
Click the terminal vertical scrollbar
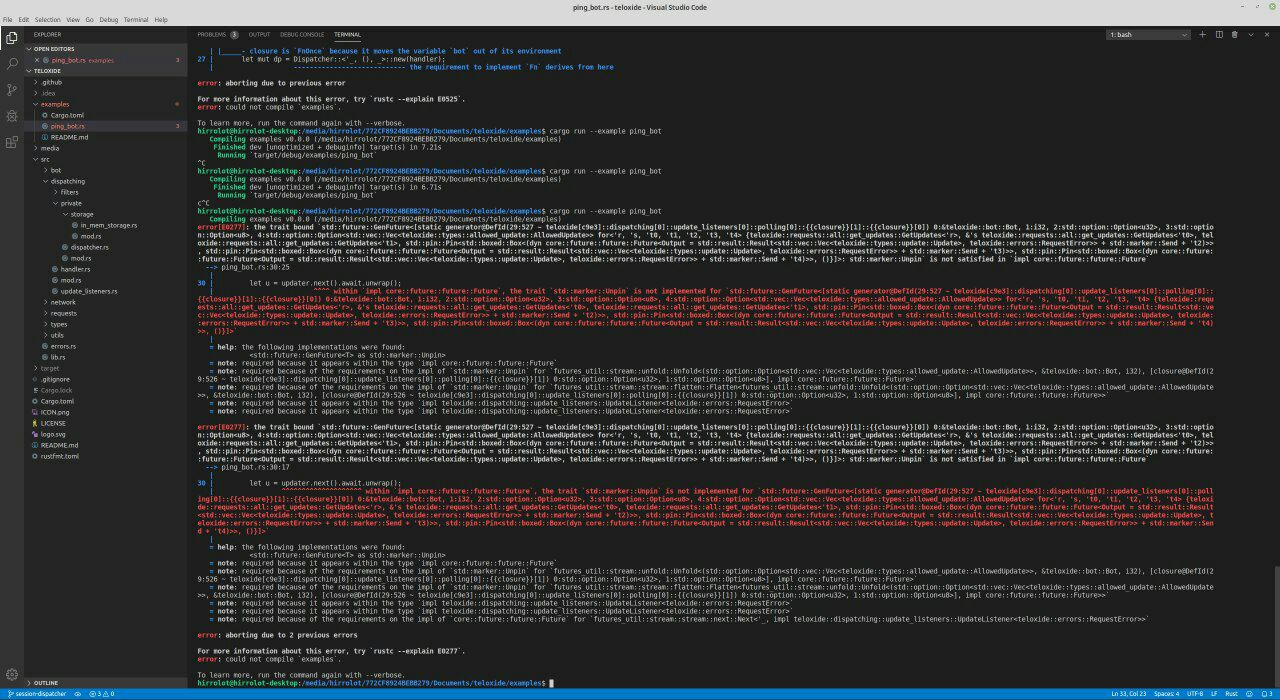click(x=1275, y=627)
